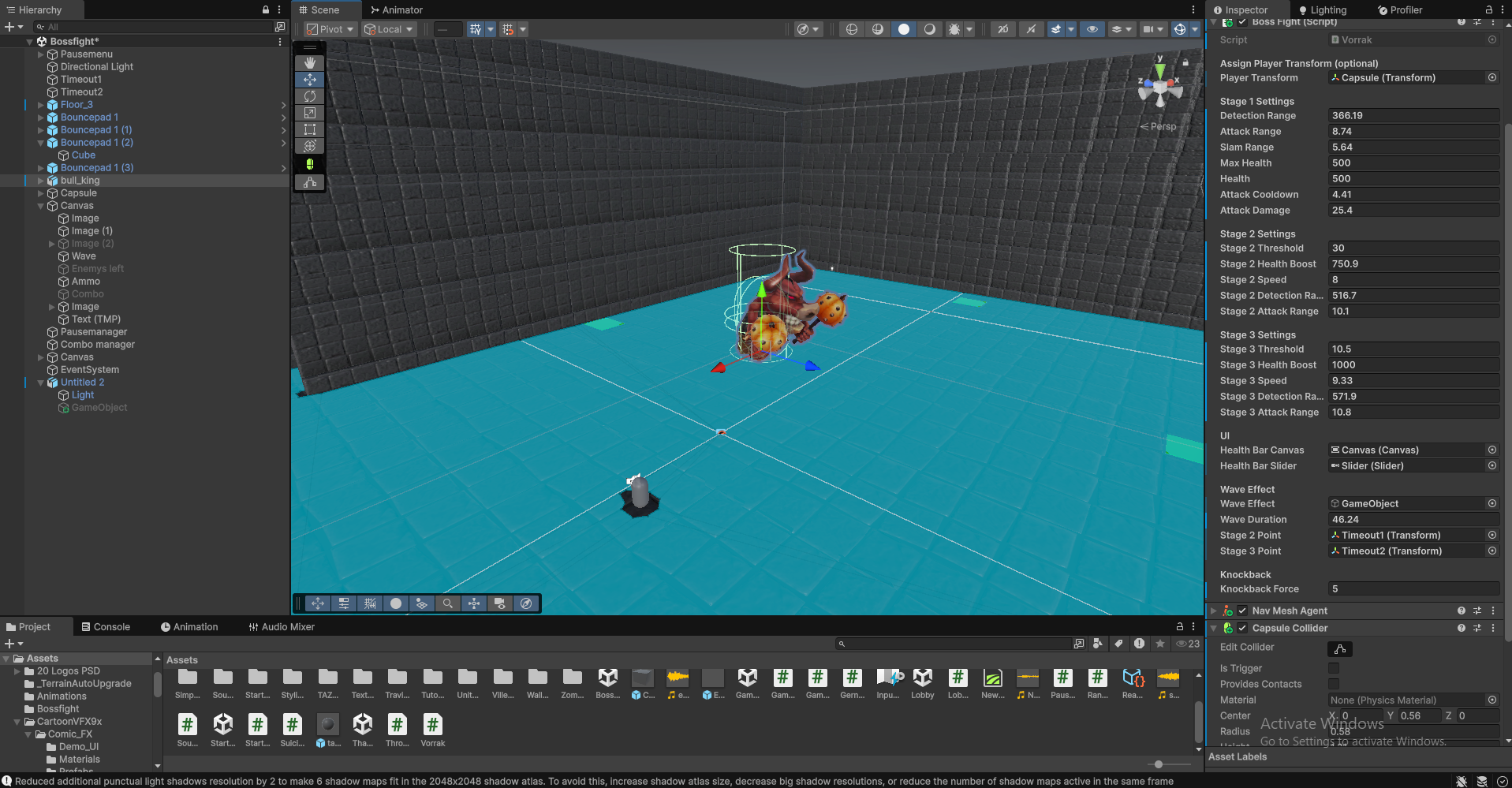Select the Scale tool
The image size is (1512, 788).
click(310, 113)
